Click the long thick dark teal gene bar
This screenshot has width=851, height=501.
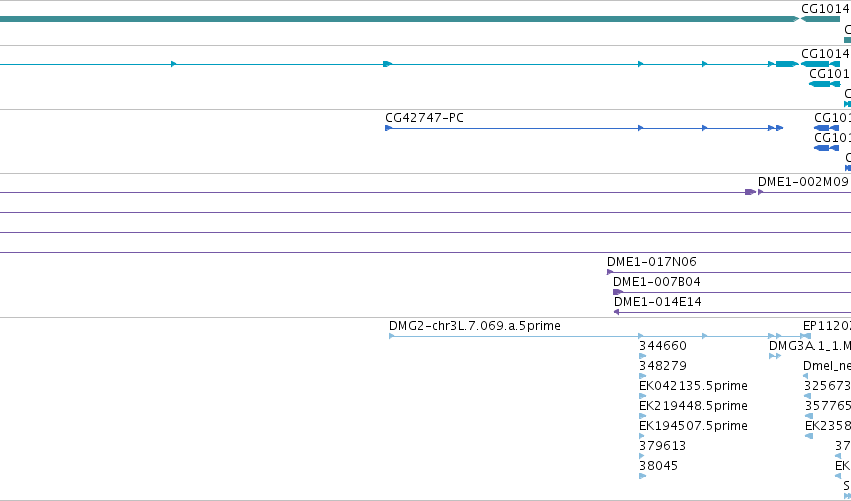[x=399, y=19]
